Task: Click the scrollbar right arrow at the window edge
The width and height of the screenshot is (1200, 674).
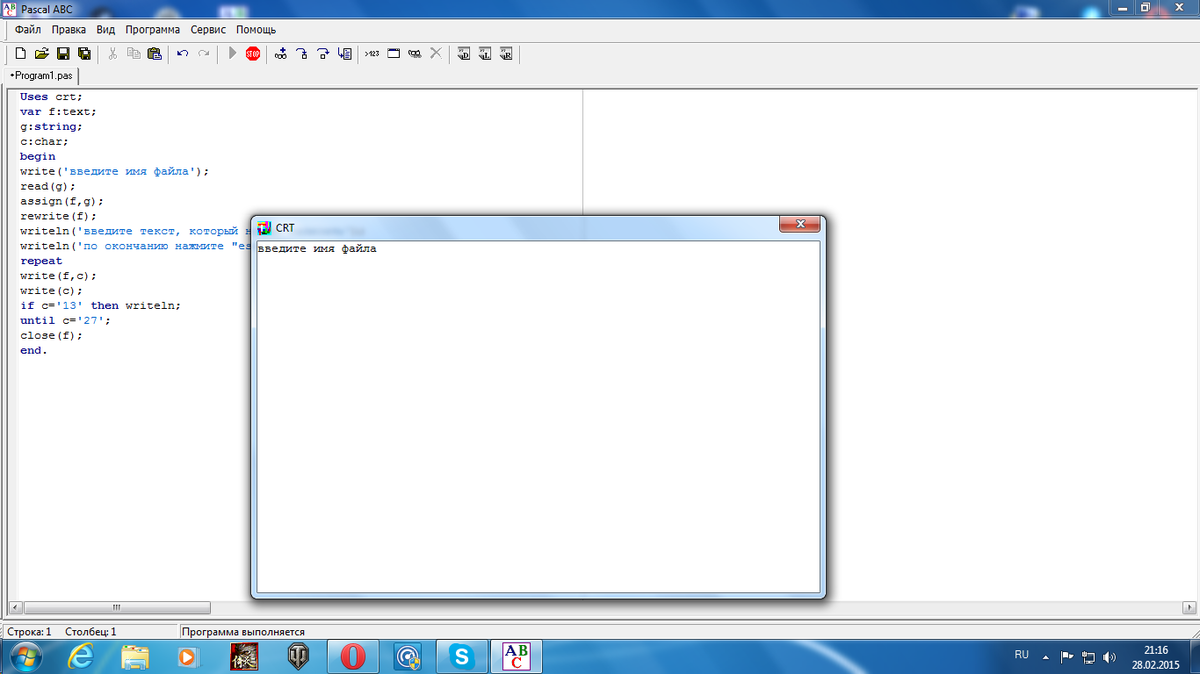Action: (1190, 607)
